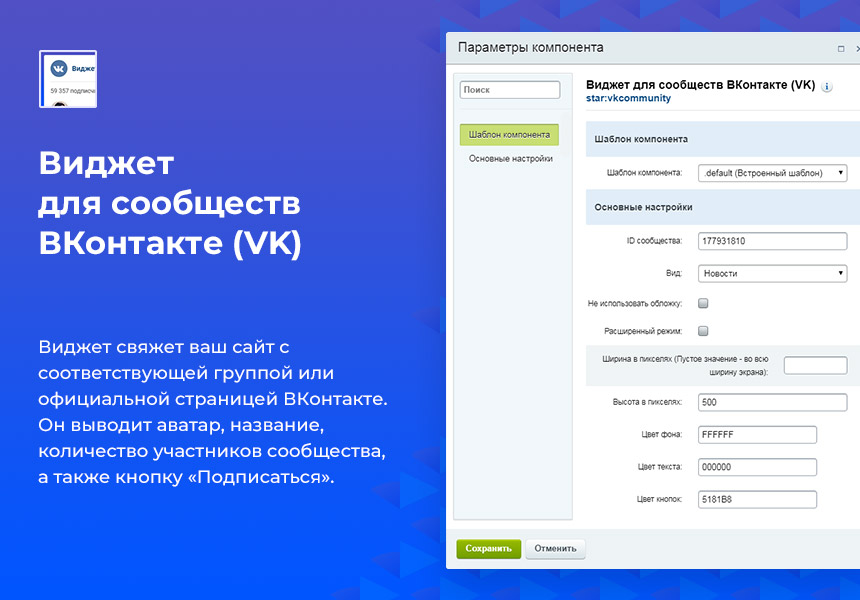860x600 pixels.
Task: Click the Поиск search box
Action: [509, 89]
